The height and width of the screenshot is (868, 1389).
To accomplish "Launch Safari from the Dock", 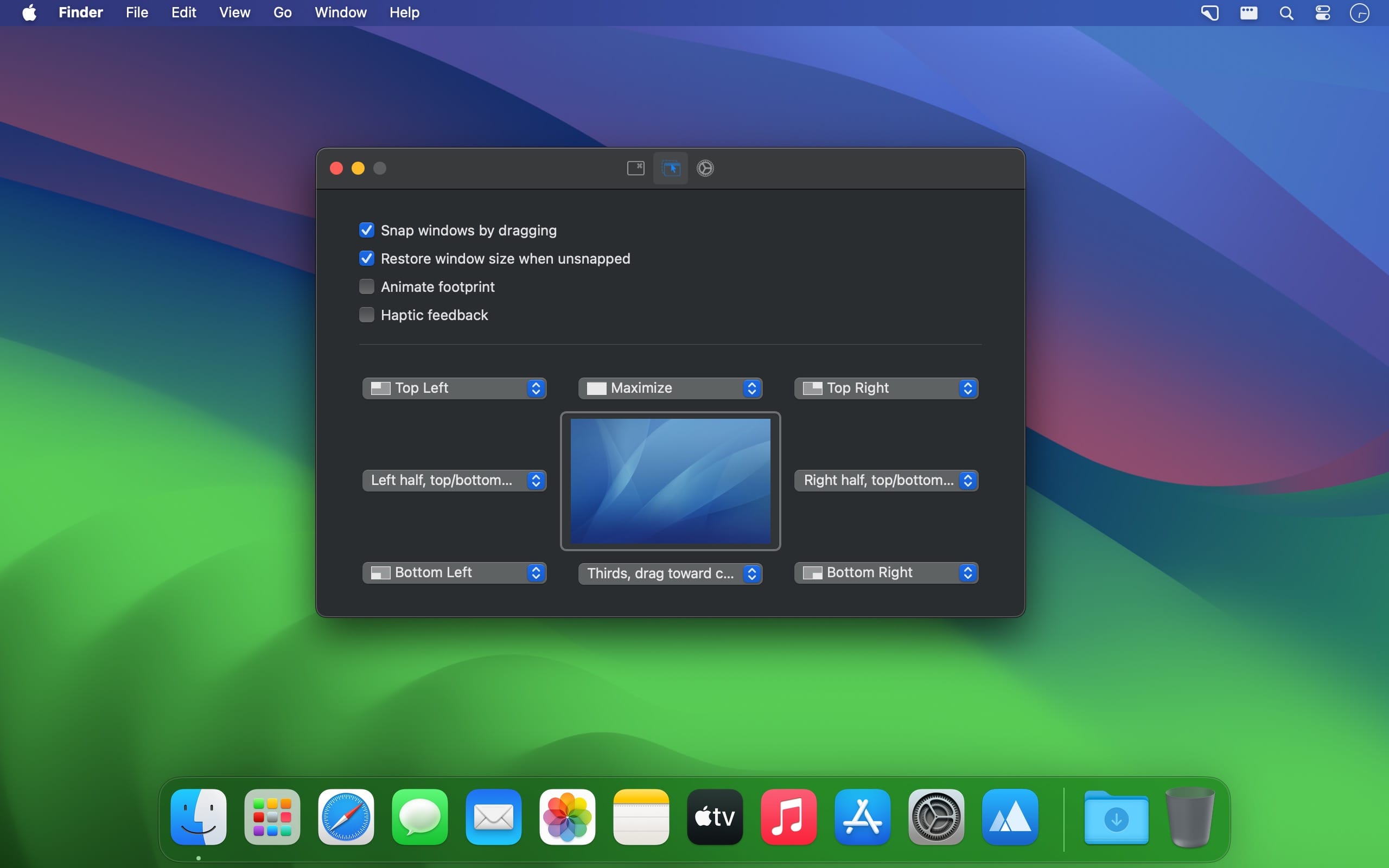I will point(346,816).
